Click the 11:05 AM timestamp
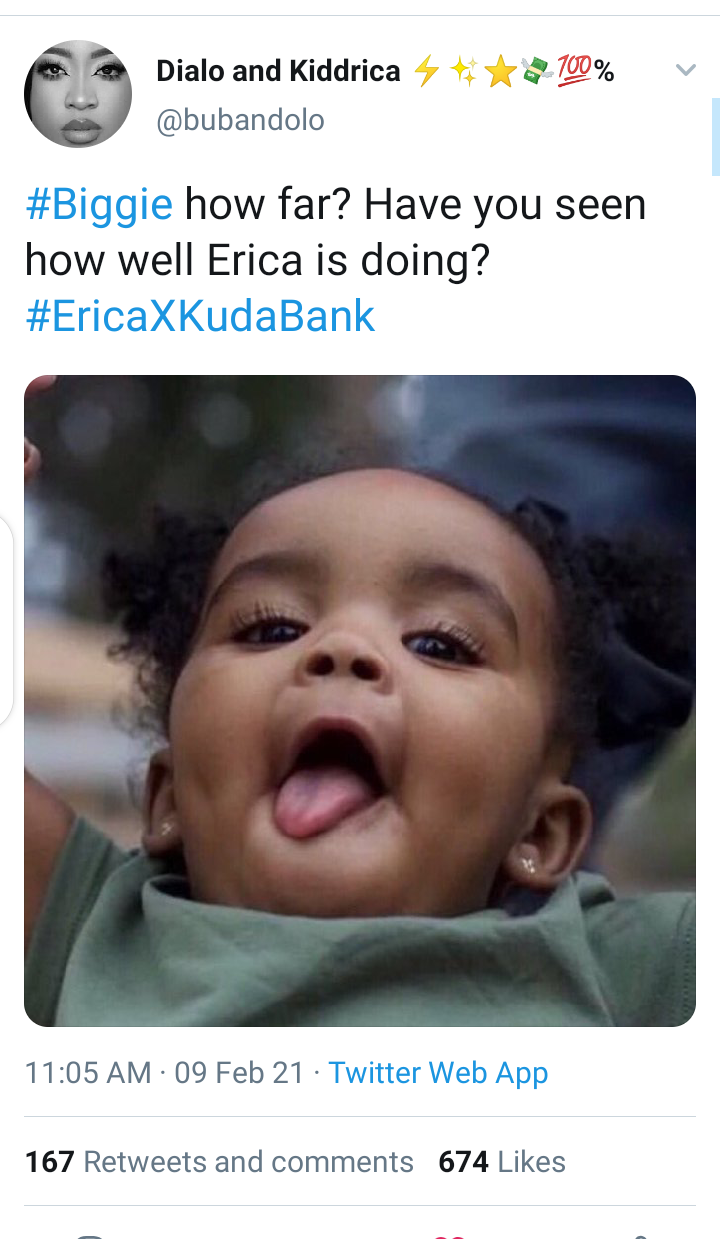 (88, 1073)
